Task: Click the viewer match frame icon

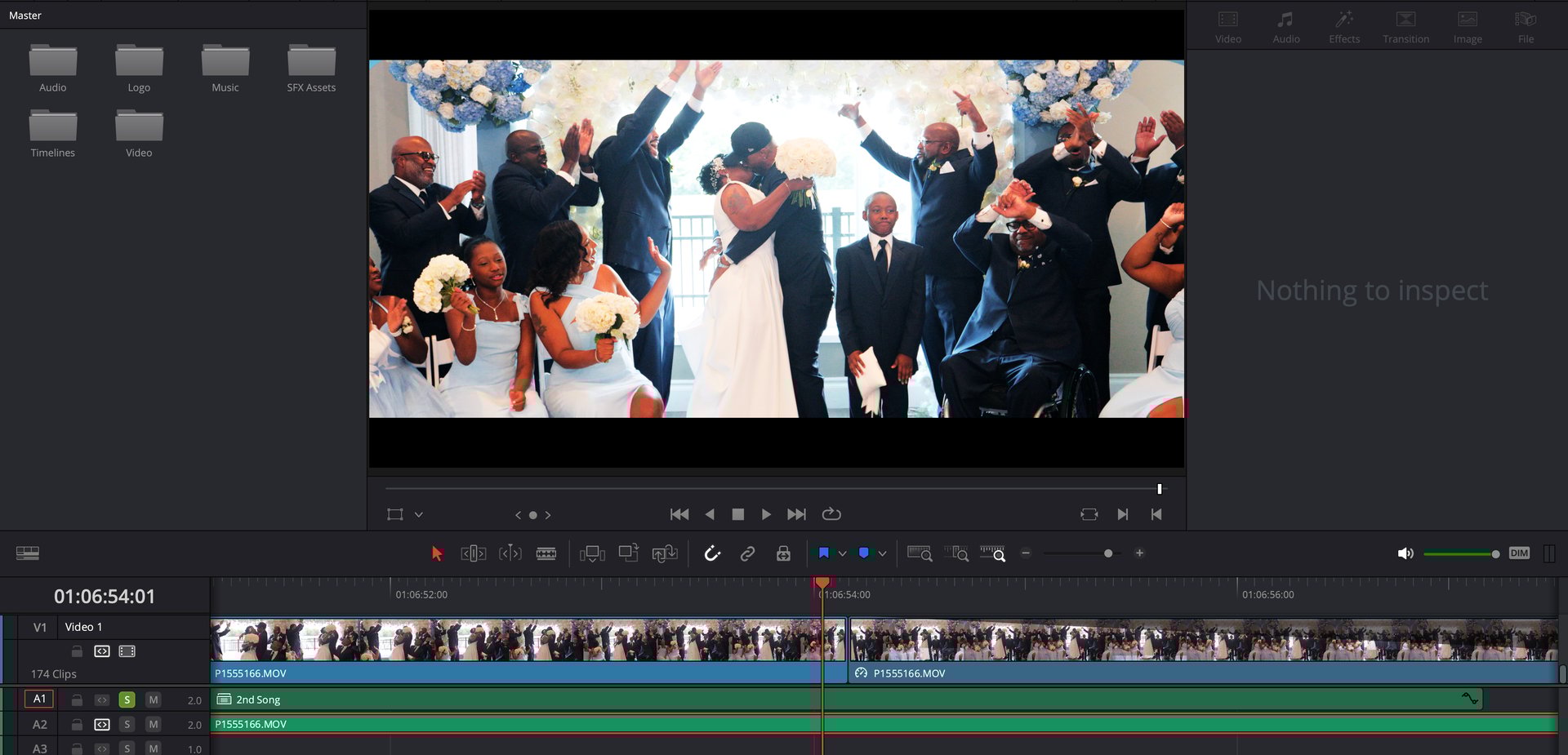Action: click(1089, 514)
